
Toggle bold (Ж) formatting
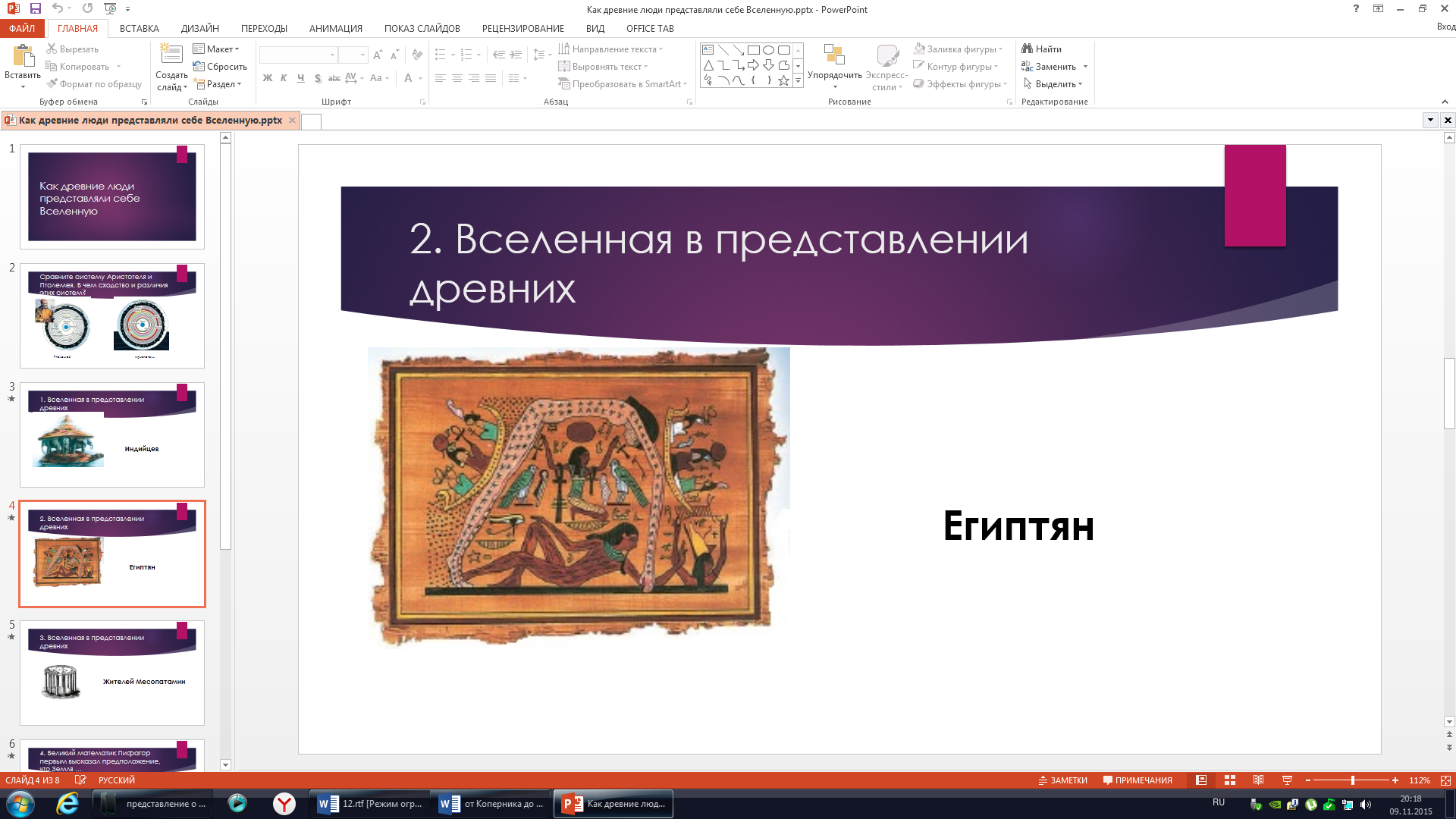pos(267,78)
